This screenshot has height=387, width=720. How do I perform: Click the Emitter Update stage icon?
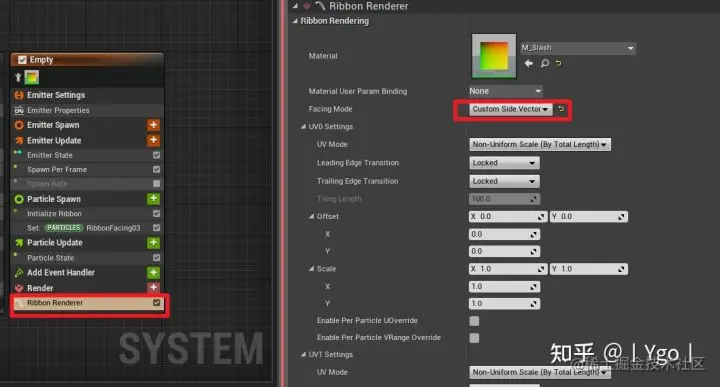(x=19, y=140)
